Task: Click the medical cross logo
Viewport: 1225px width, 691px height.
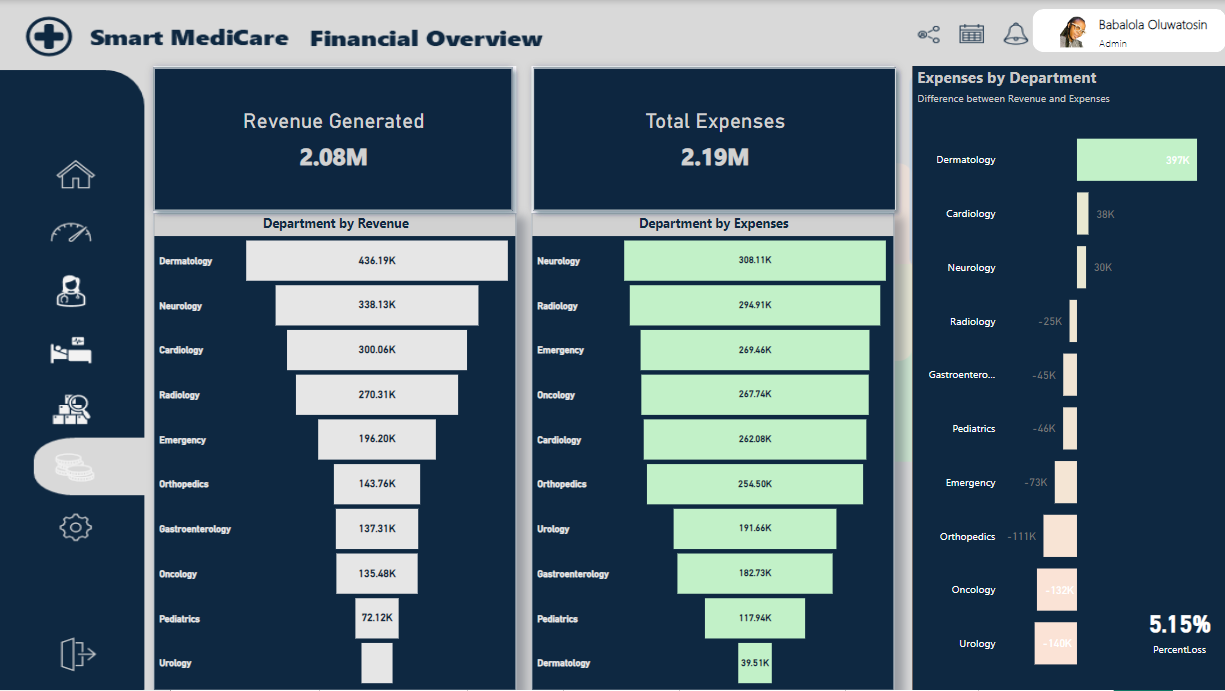Action: point(49,37)
